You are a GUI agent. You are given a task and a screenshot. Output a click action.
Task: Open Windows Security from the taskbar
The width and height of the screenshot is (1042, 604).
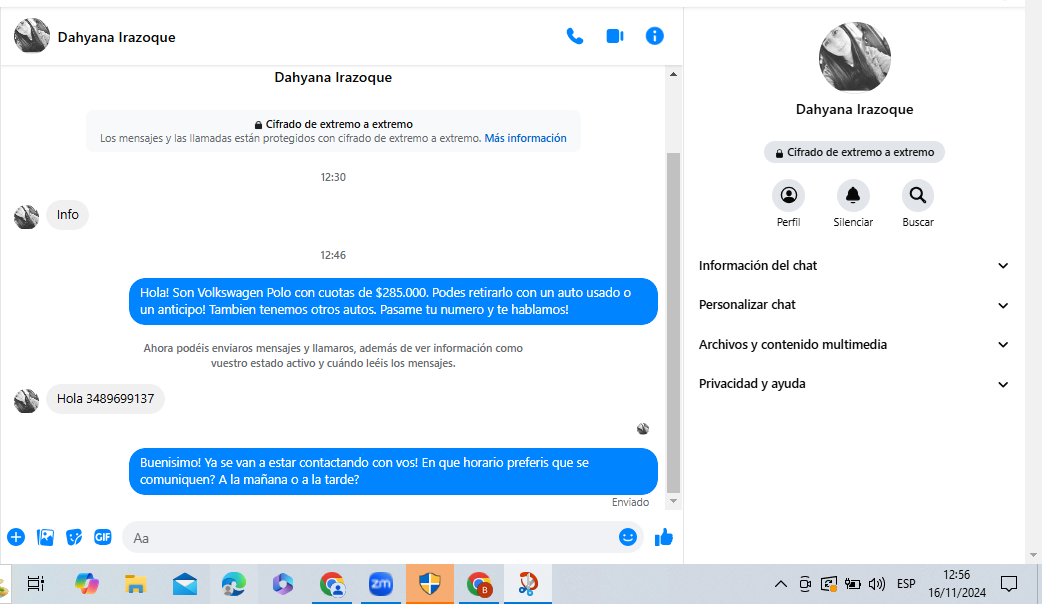(429, 585)
